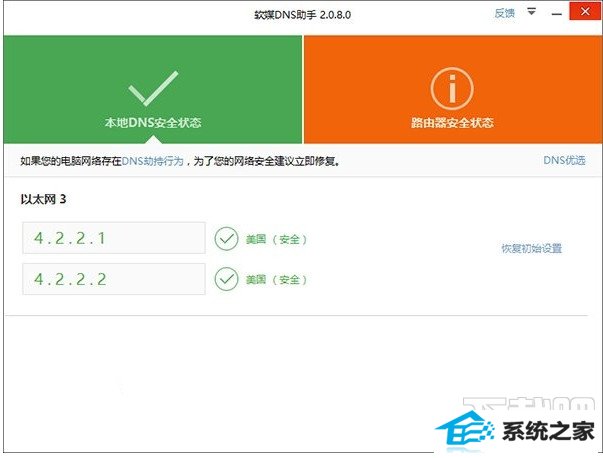Open the 反馈 feedback link
The image size is (603, 458).
(x=504, y=13)
